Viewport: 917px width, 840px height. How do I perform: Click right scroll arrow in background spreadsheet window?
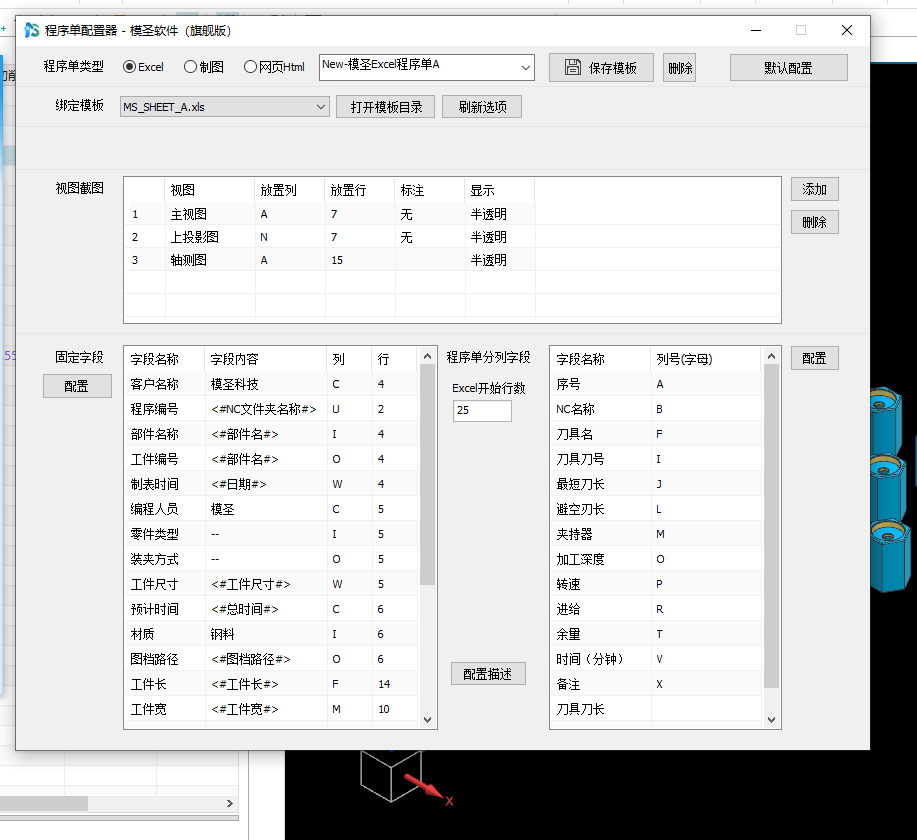[230, 803]
